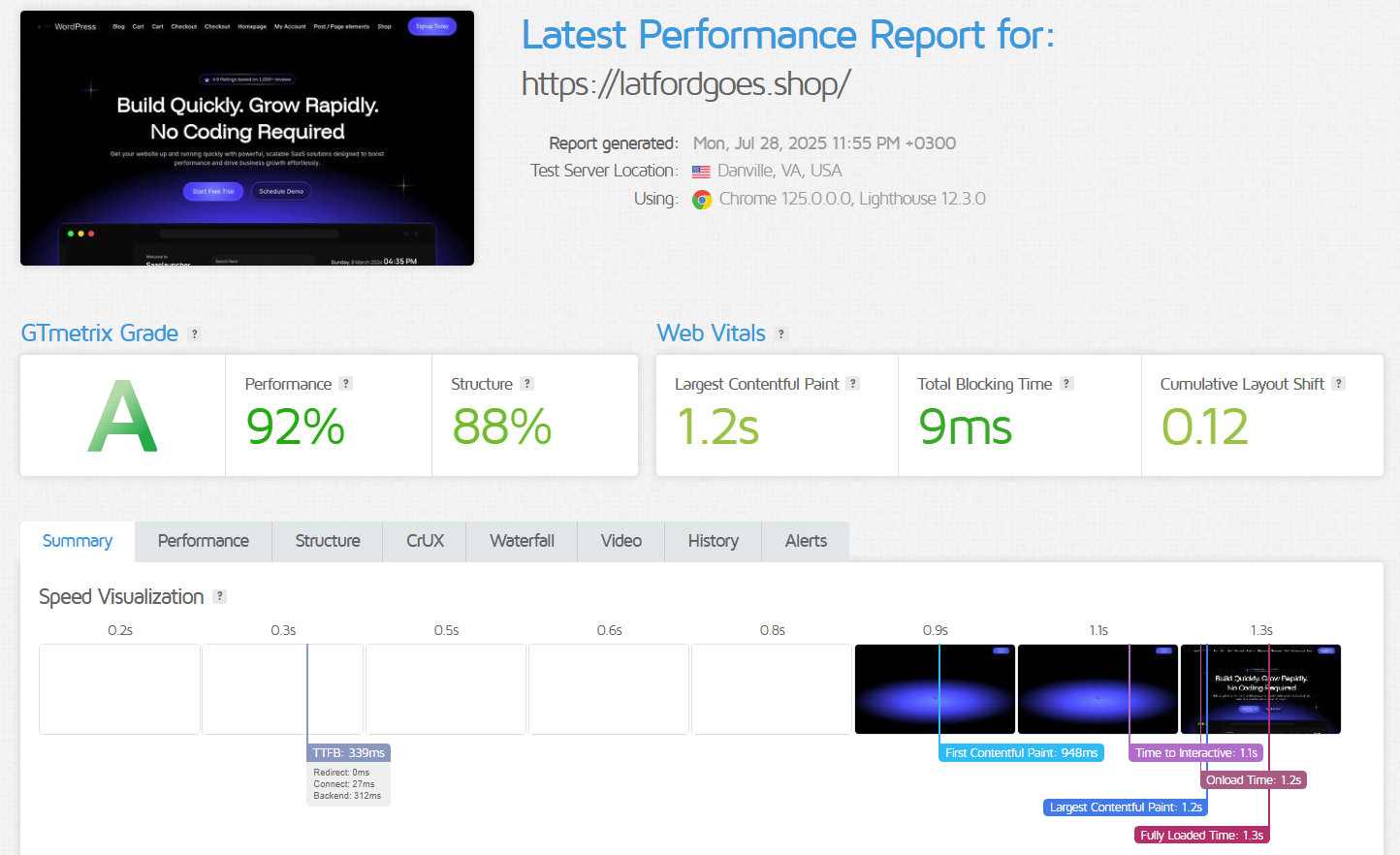
Task: Click the 0.2s blank filmstrip frame
Action: coord(119,689)
